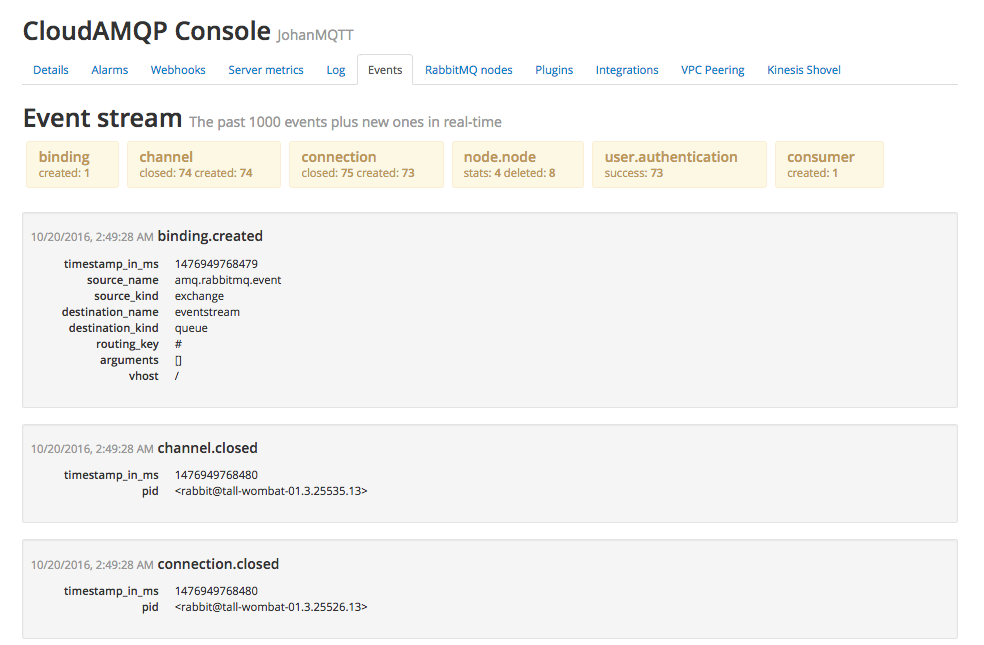Click the source_name field label
The image size is (984, 645).
[x=123, y=280]
